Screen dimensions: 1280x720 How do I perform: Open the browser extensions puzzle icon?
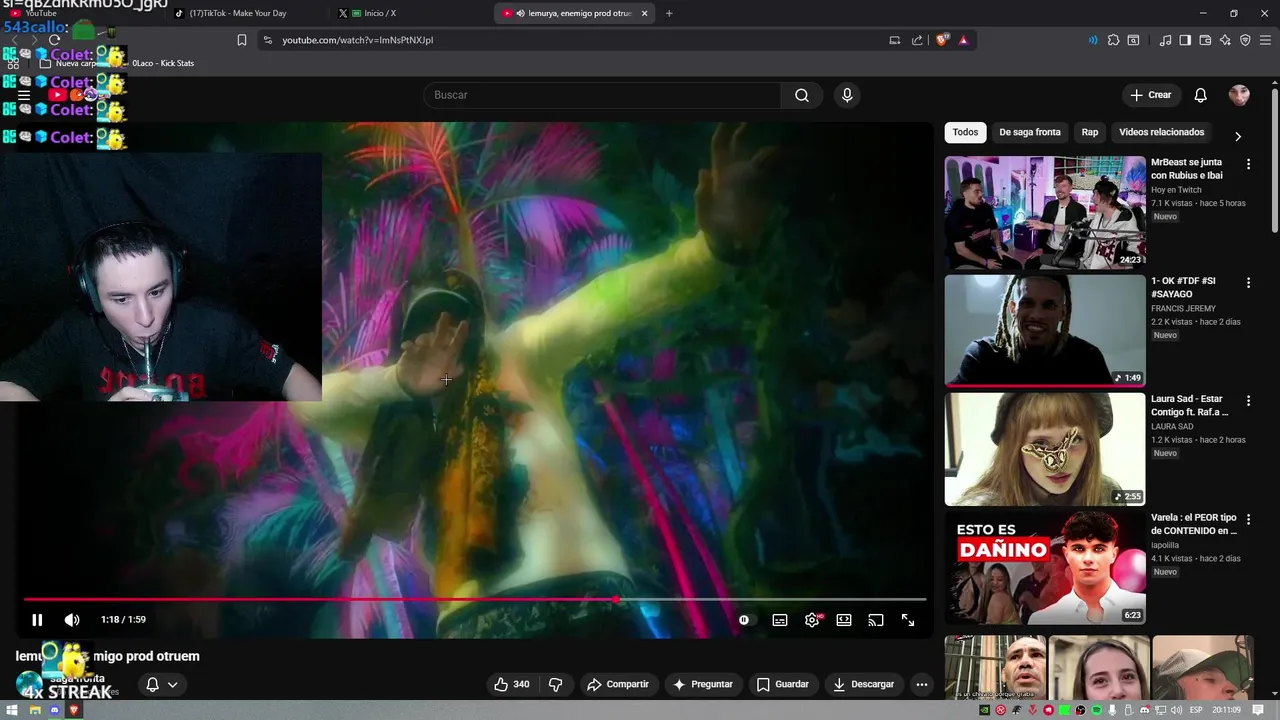coord(1113,40)
